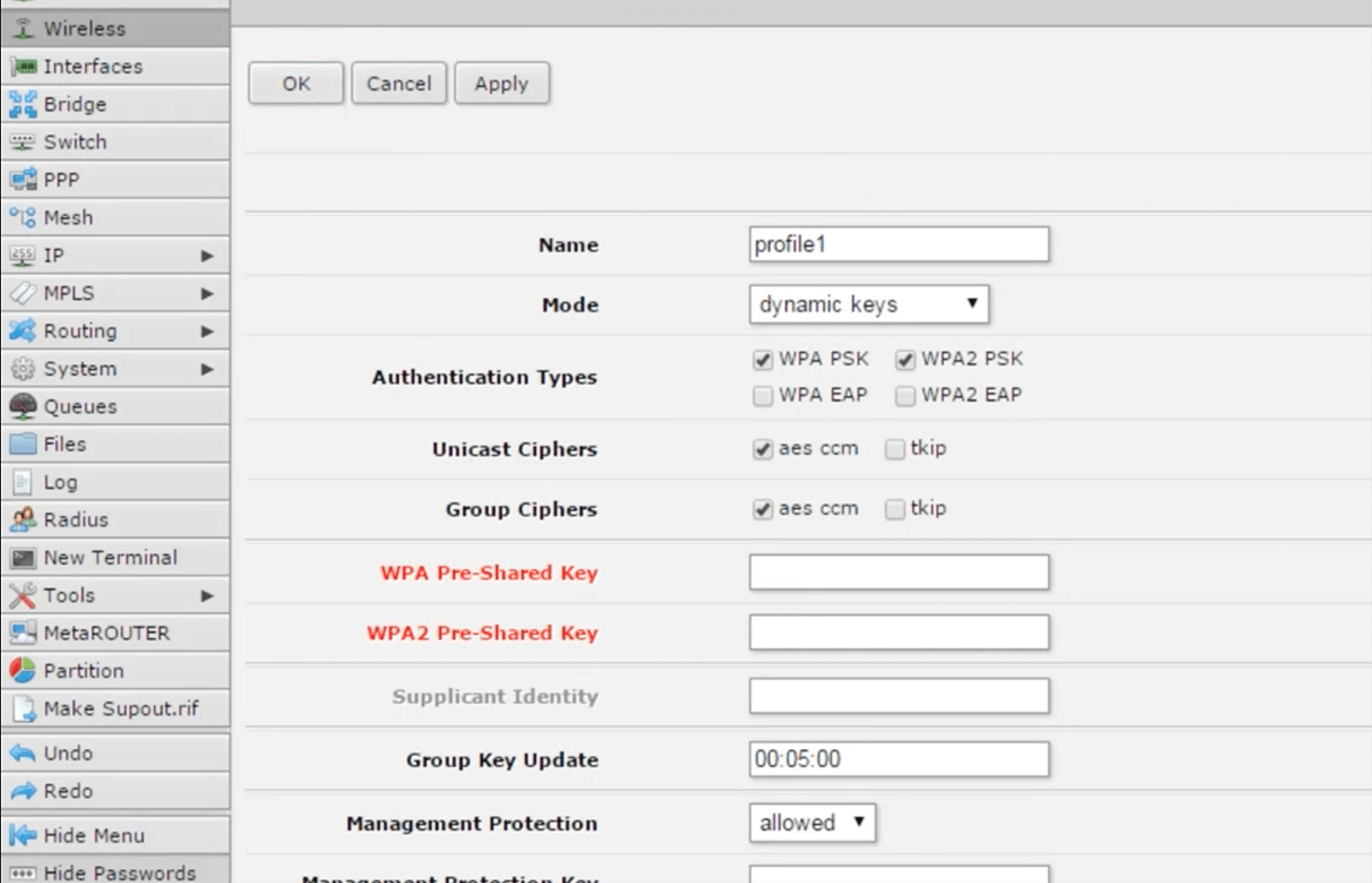The height and width of the screenshot is (883, 1372).
Task: Open the Radius menu icon
Action: click(x=23, y=520)
